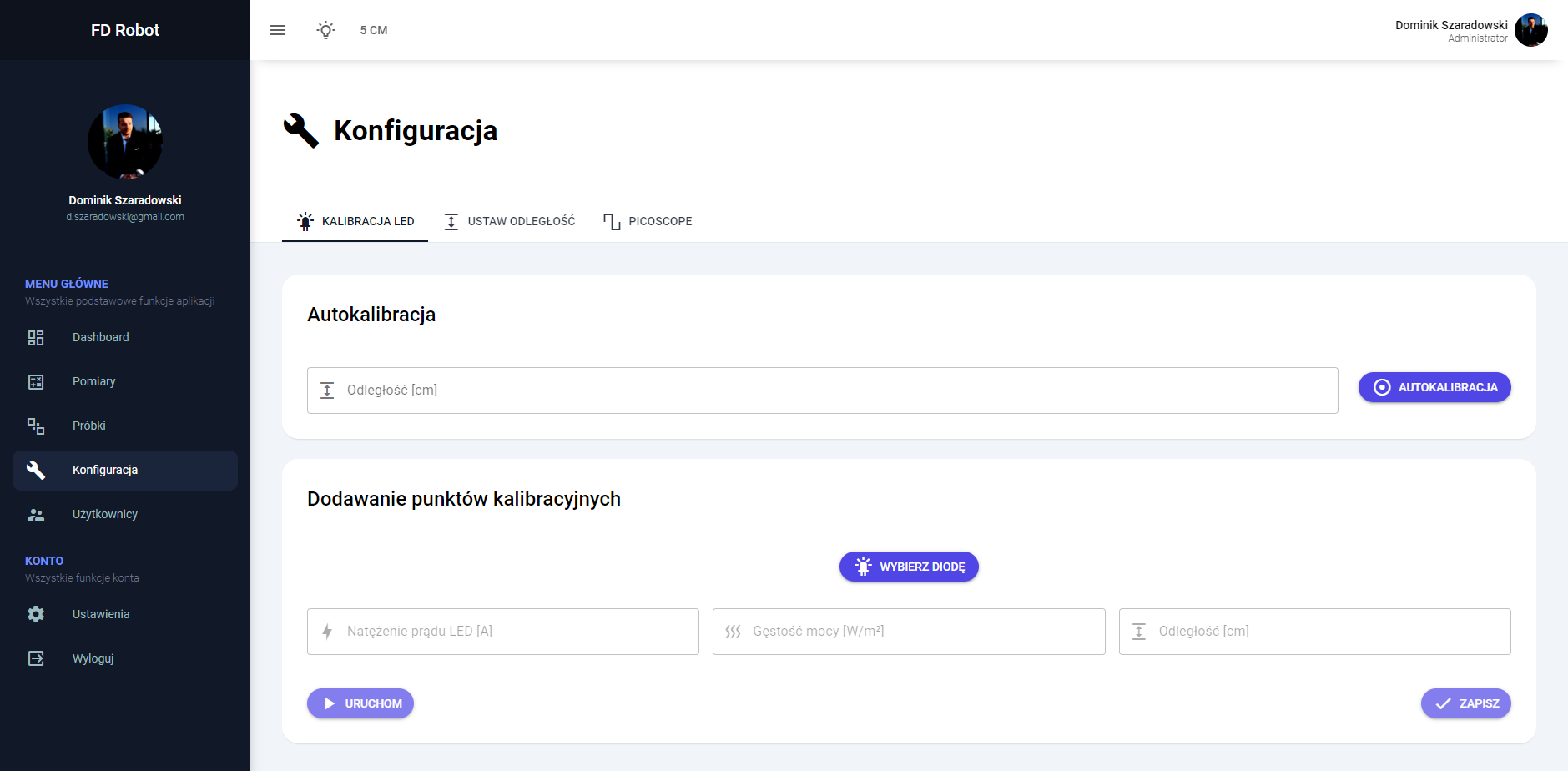Click the Wybierz Diodę button

(x=909, y=567)
